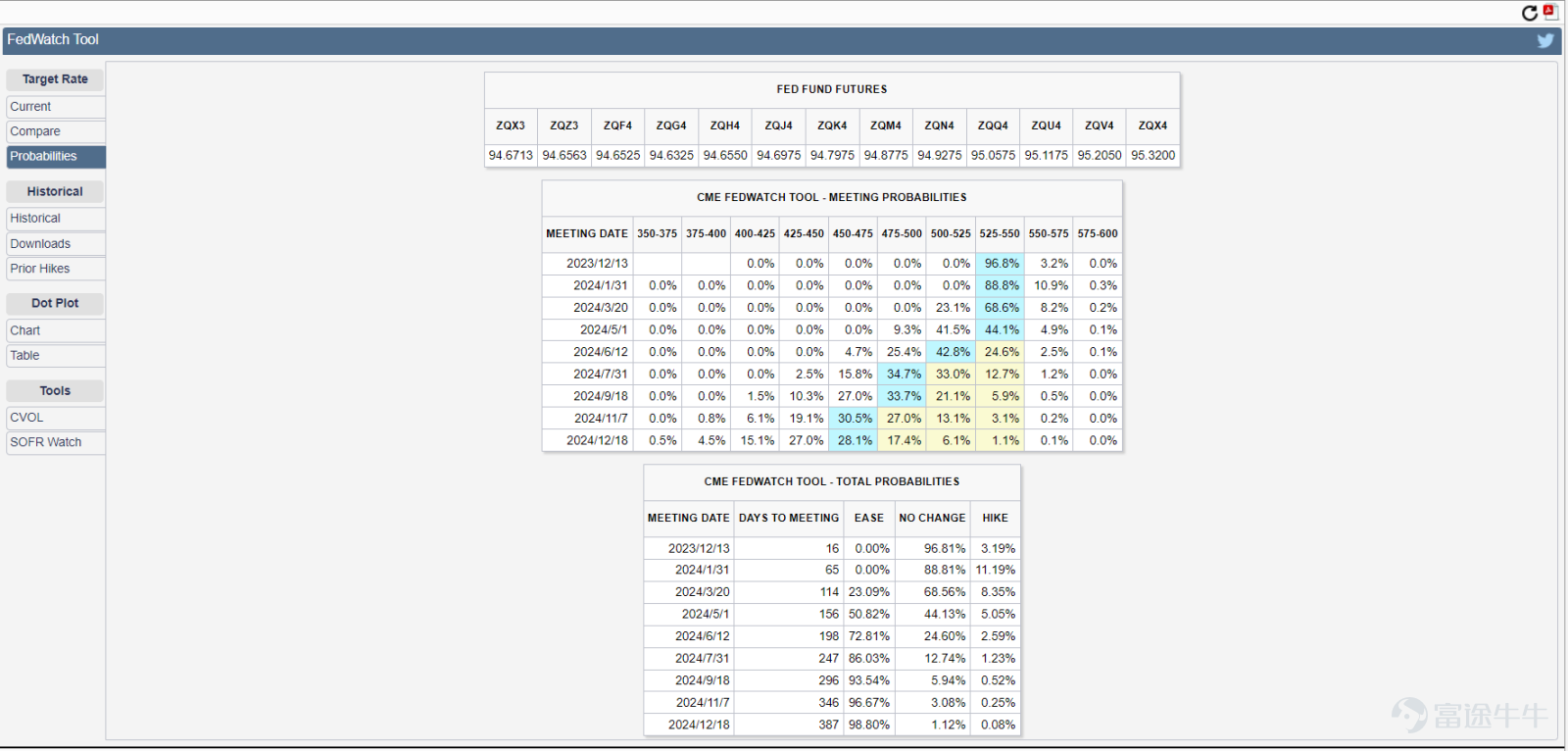Click the ZQM4 futures column header
Viewport: 1568px width, 751px height.
(x=886, y=125)
